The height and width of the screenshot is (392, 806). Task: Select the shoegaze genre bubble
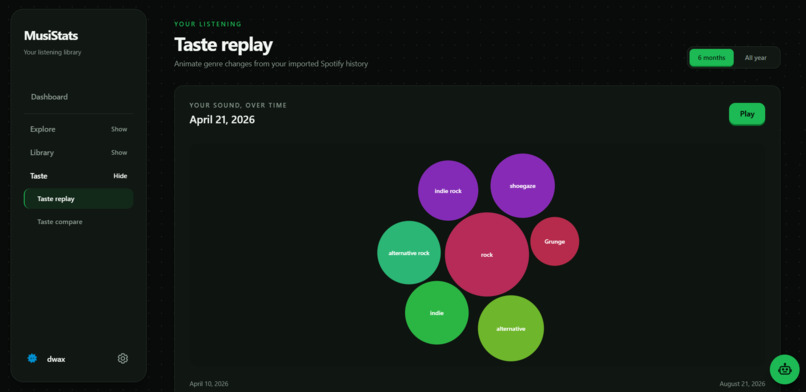(522, 185)
